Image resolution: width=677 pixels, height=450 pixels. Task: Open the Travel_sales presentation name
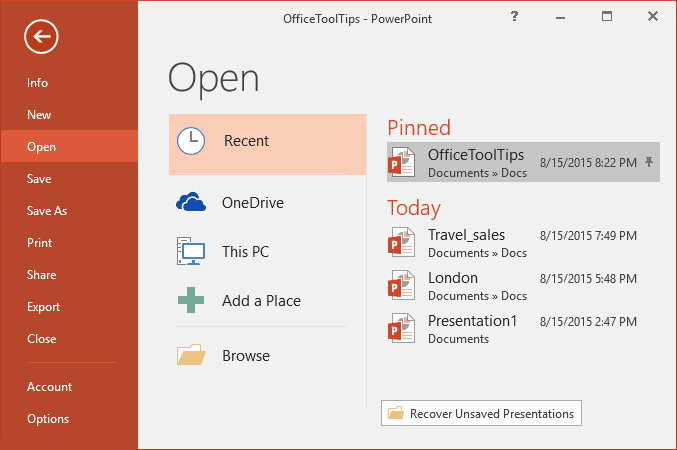click(466, 235)
